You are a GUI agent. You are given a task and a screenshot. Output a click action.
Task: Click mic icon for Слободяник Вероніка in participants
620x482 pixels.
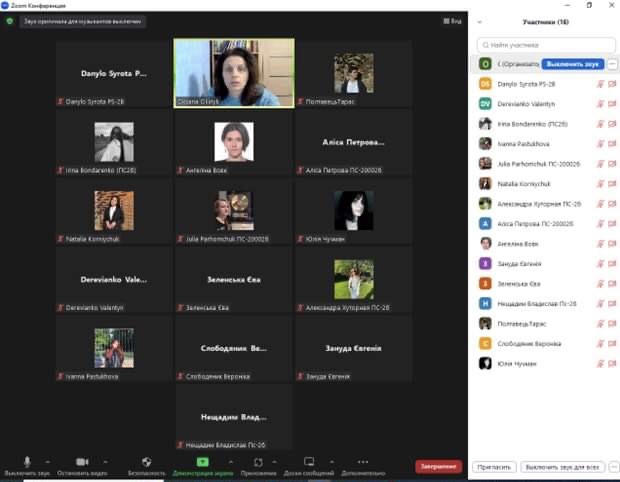coord(600,344)
